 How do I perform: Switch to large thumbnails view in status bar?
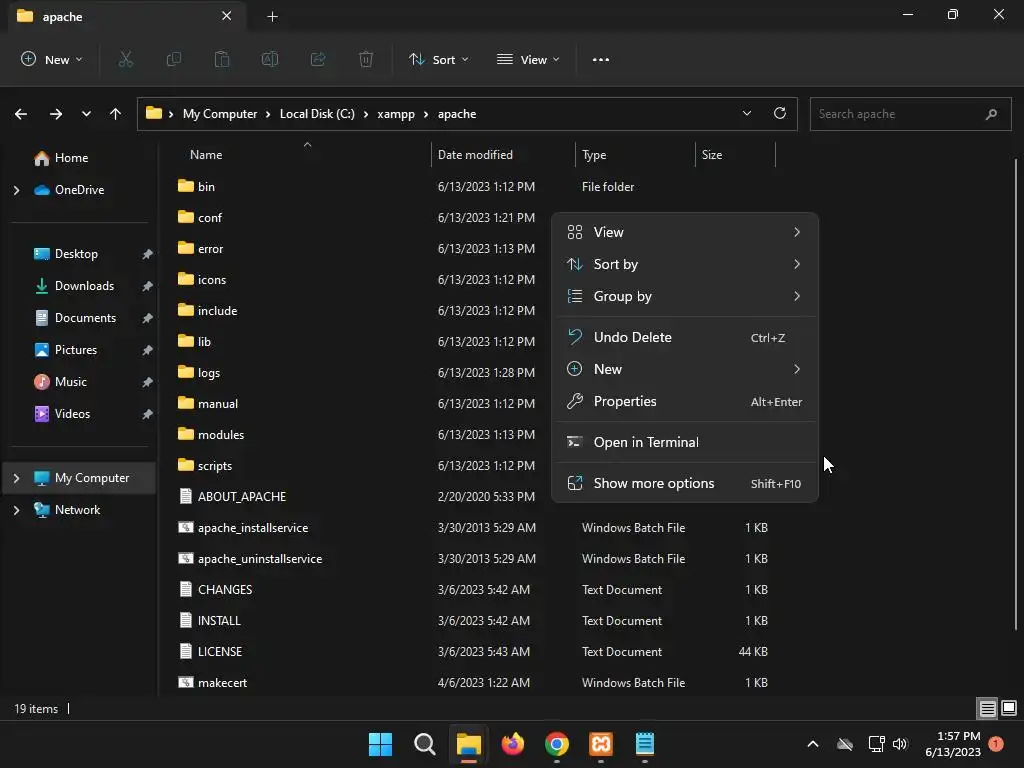pyautogui.click(x=1009, y=708)
